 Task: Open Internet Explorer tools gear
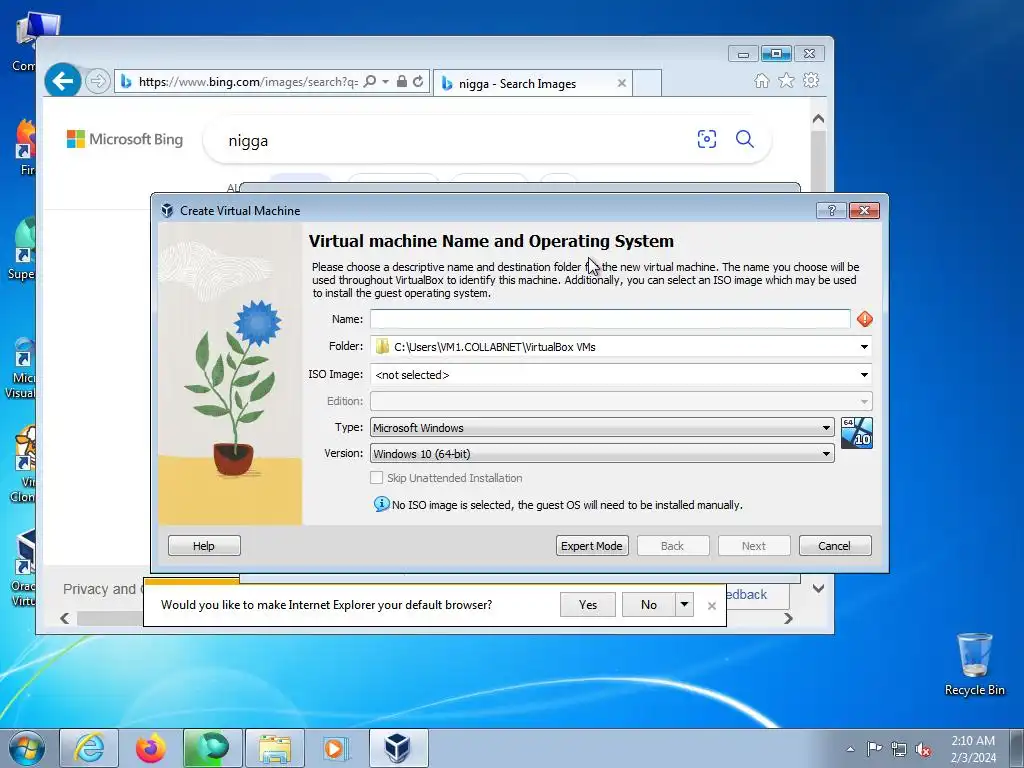click(x=810, y=81)
